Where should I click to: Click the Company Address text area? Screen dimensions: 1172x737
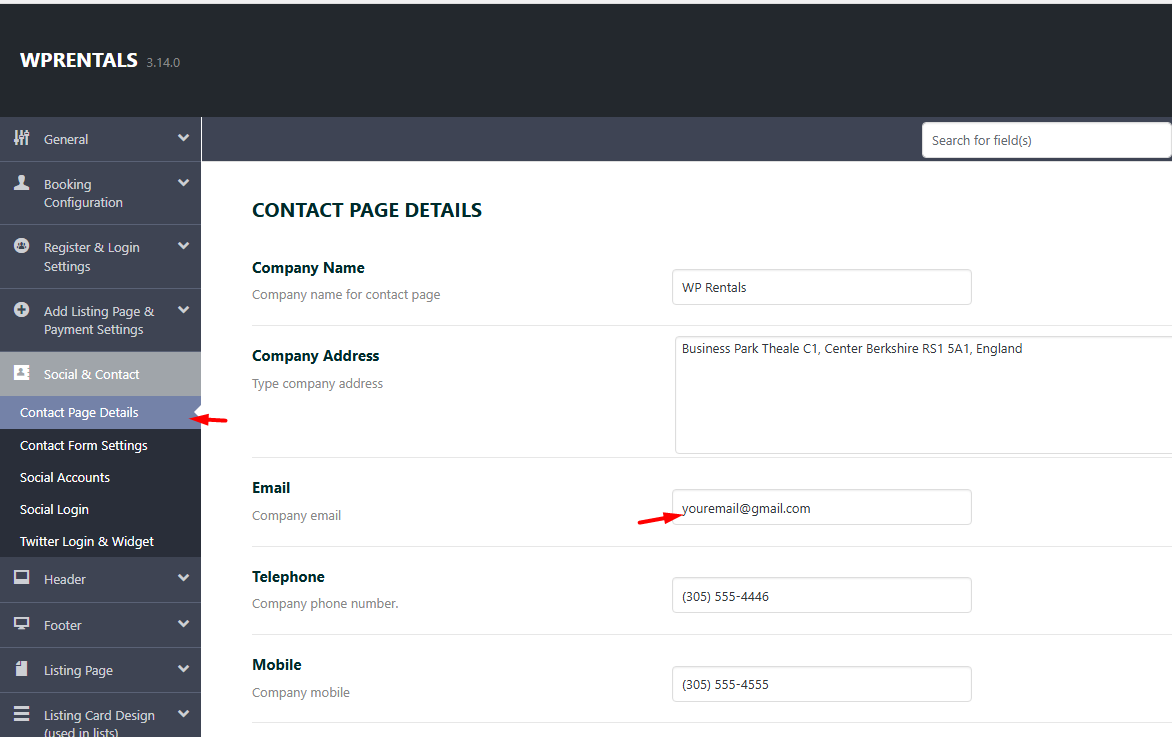(x=922, y=395)
